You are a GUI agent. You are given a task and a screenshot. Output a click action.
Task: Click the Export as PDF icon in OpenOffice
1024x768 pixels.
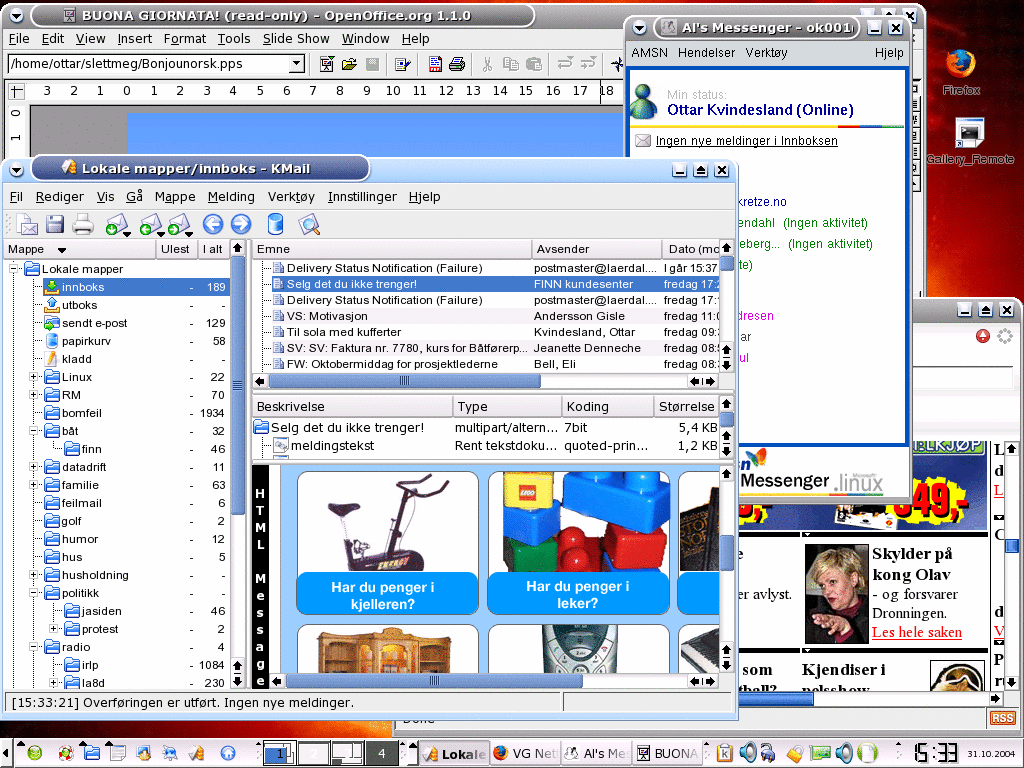click(x=435, y=64)
